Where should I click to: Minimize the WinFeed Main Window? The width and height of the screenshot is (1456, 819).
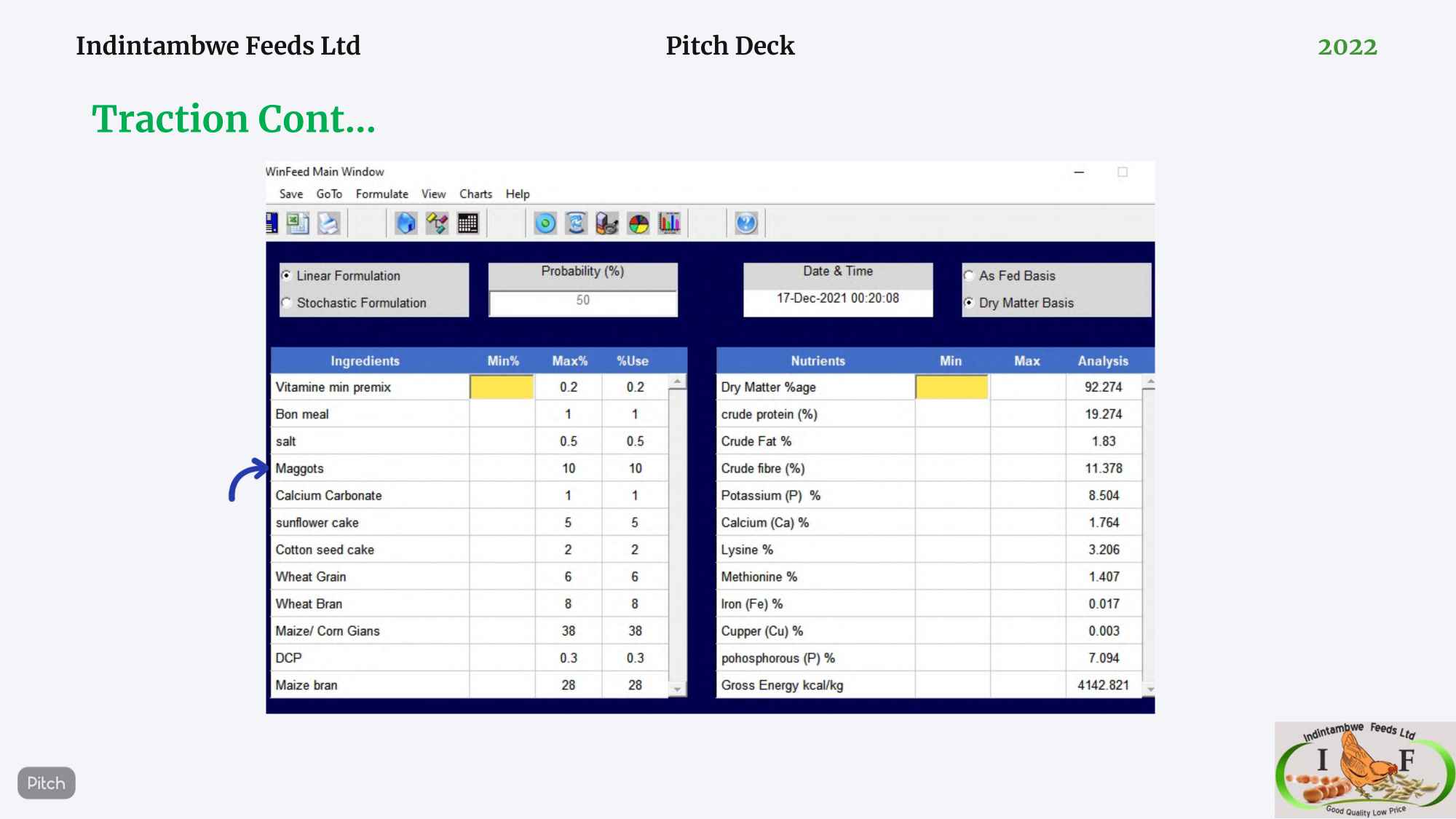[x=1079, y=173]
